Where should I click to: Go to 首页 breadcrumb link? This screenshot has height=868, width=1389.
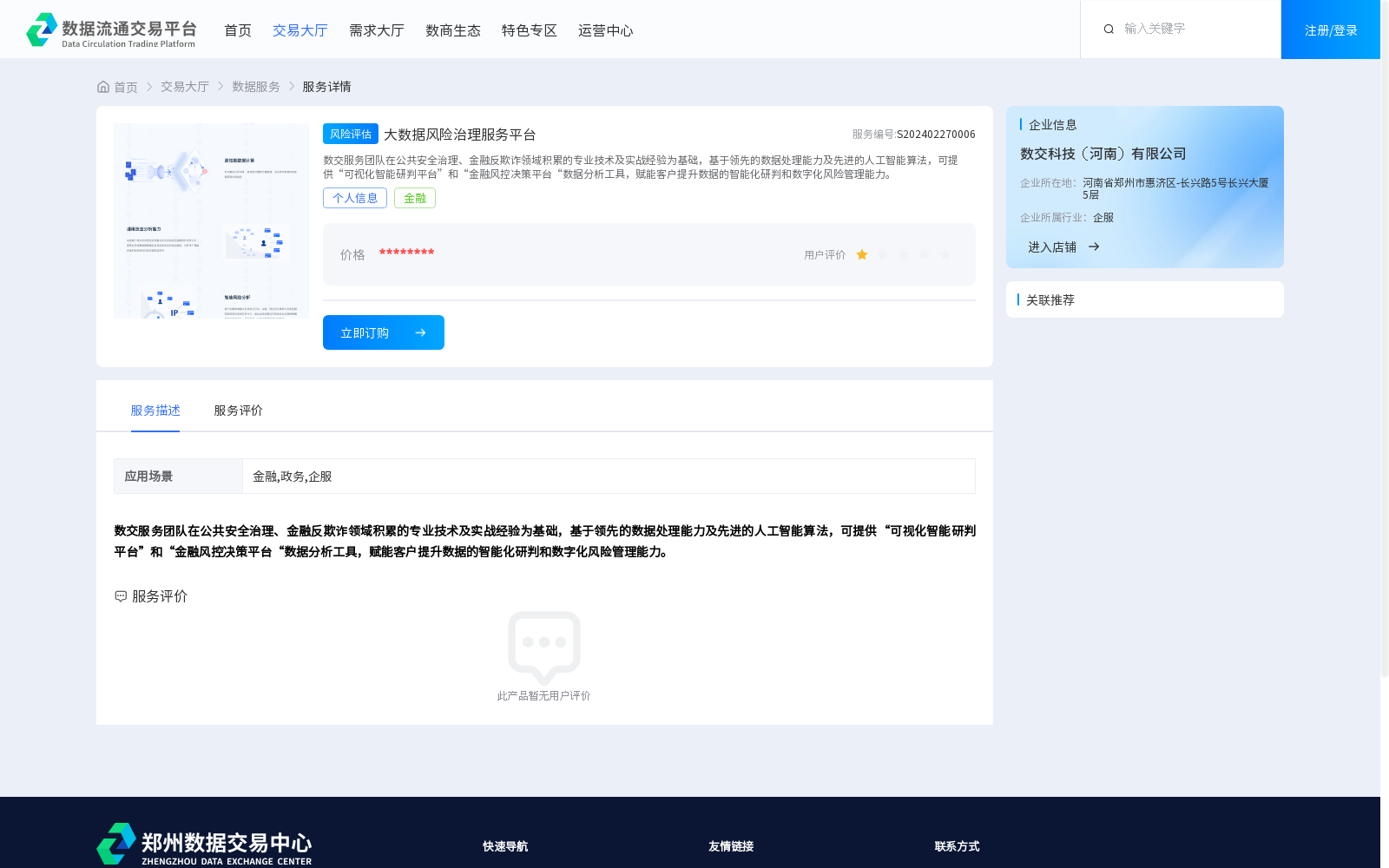coord(126,87)
